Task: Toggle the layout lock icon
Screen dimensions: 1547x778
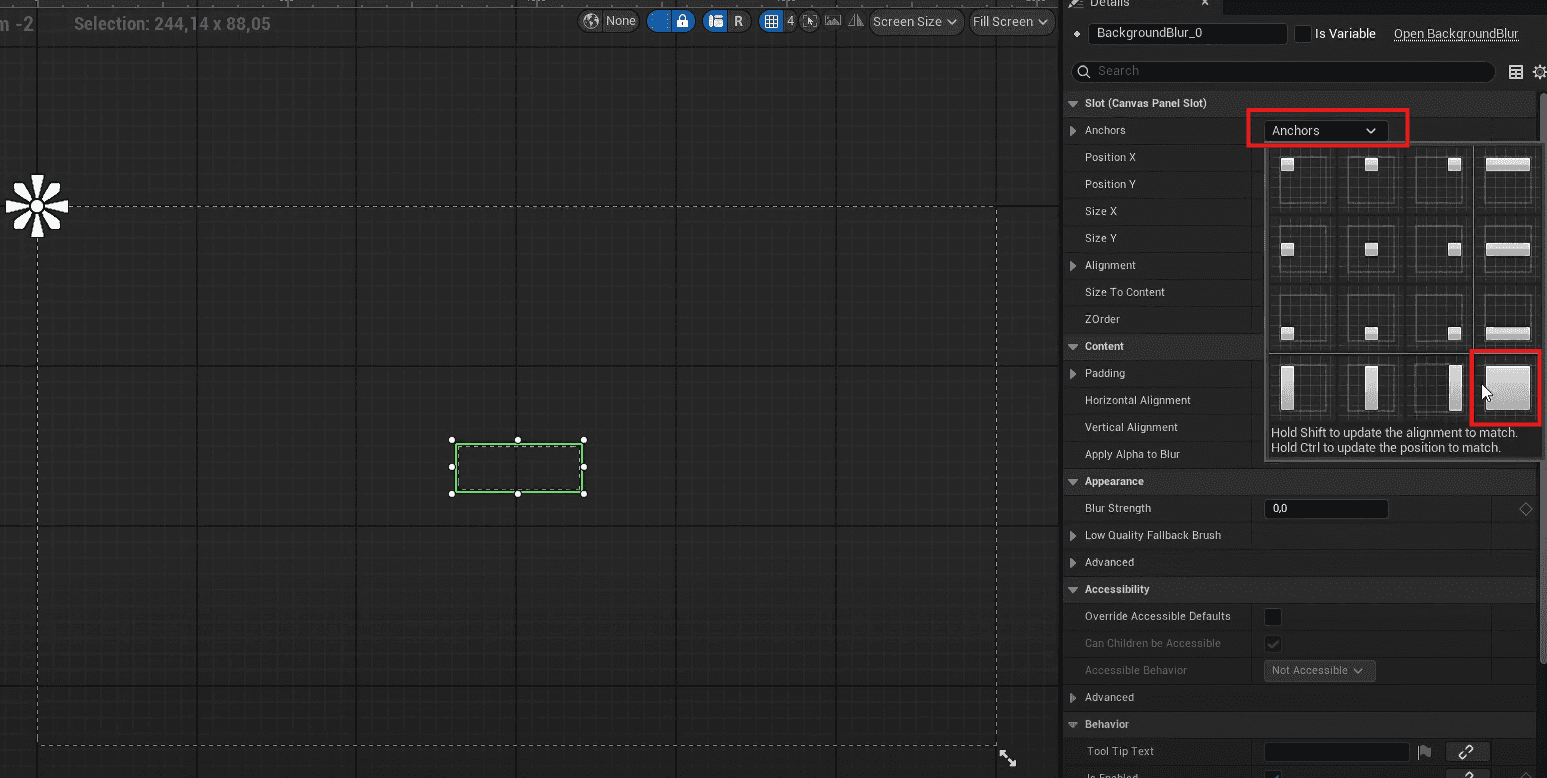Action: [683, 21]
